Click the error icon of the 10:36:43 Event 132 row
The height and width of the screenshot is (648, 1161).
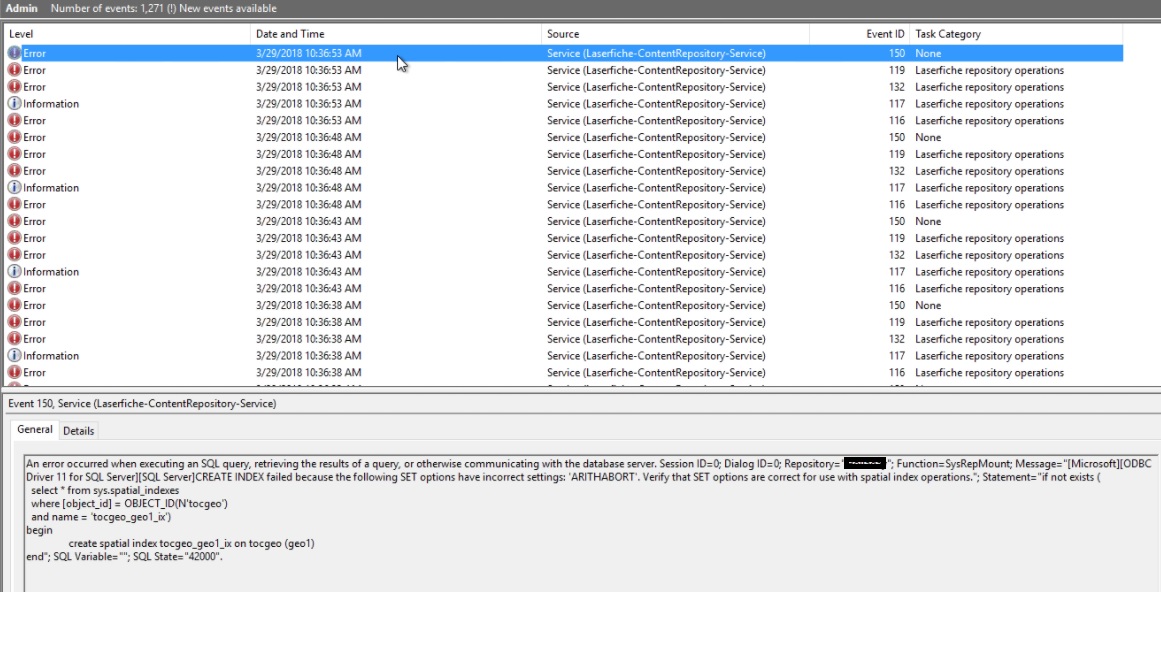14,255
